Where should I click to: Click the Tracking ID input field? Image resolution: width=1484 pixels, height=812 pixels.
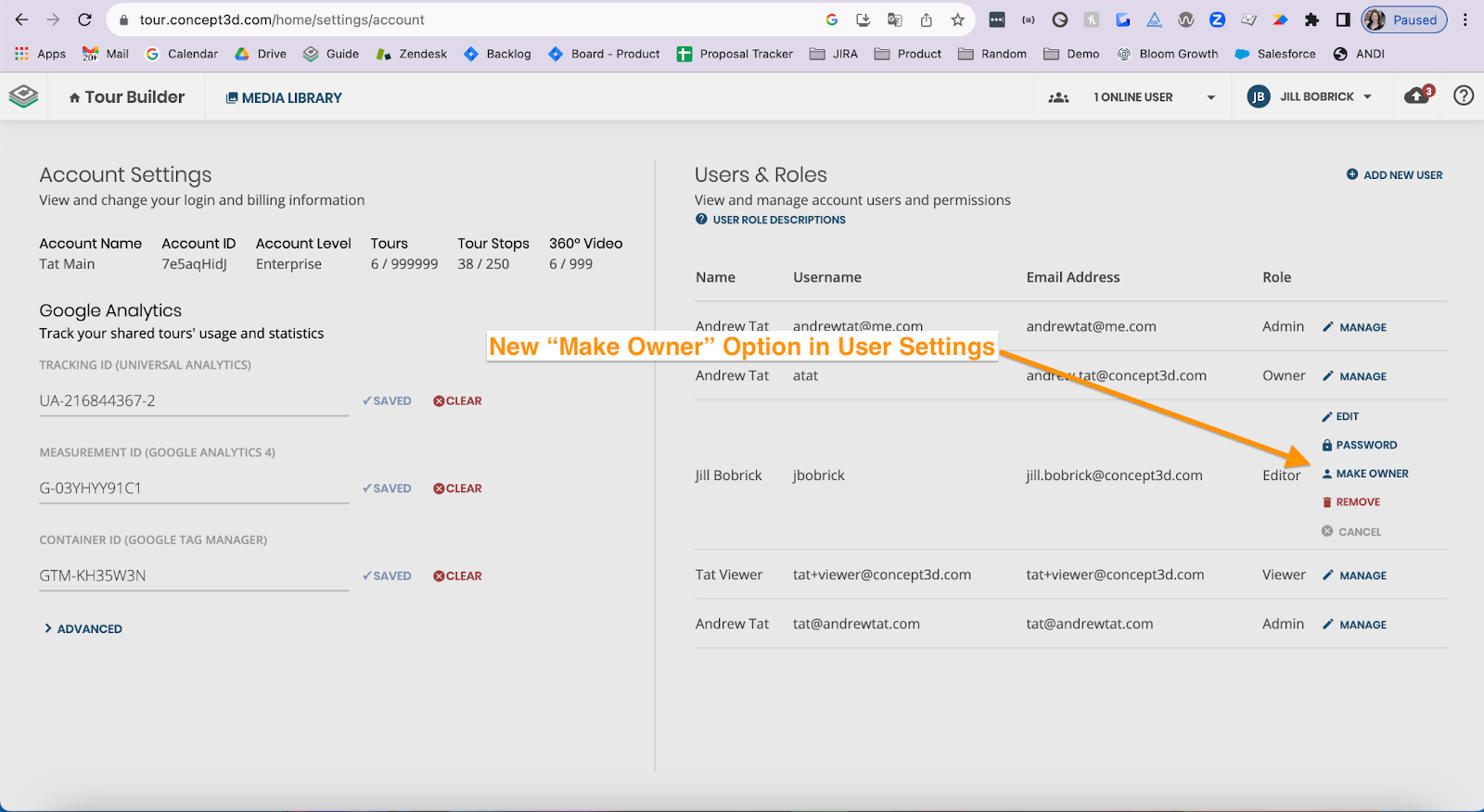(194, 401)
